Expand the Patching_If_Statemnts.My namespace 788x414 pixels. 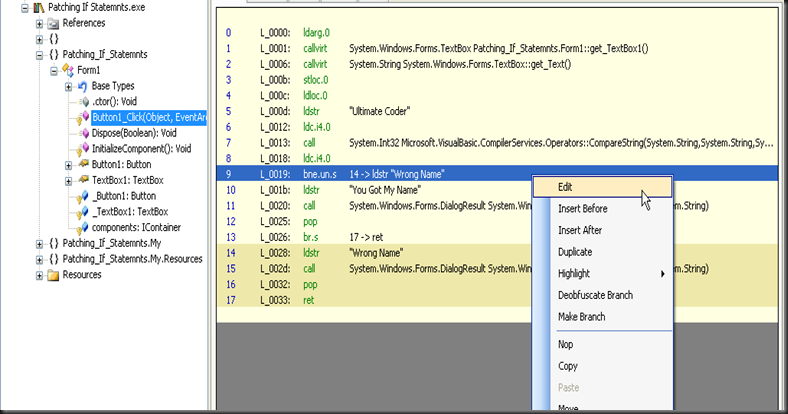[39, 243]
